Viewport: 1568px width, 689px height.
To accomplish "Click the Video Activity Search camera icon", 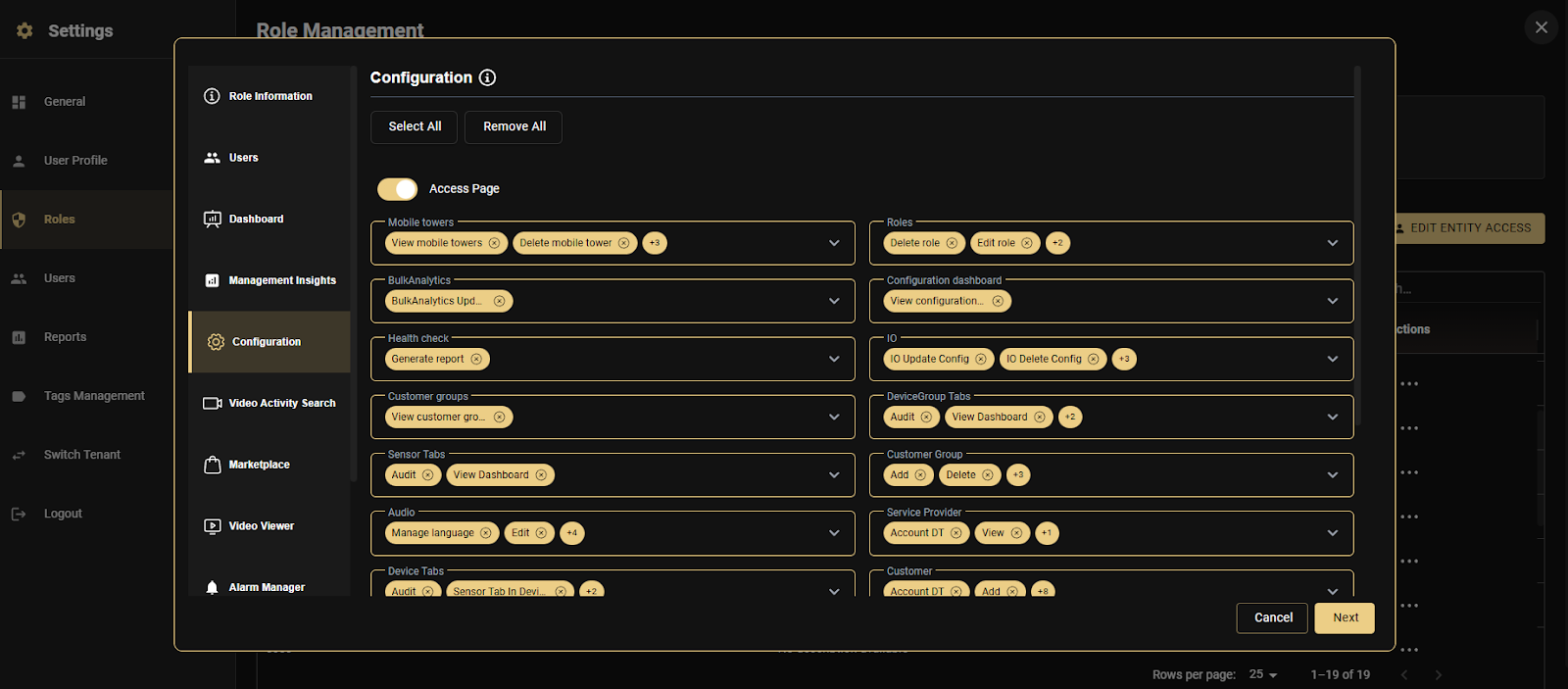I will pyautogui.click(x=212, y=404).
